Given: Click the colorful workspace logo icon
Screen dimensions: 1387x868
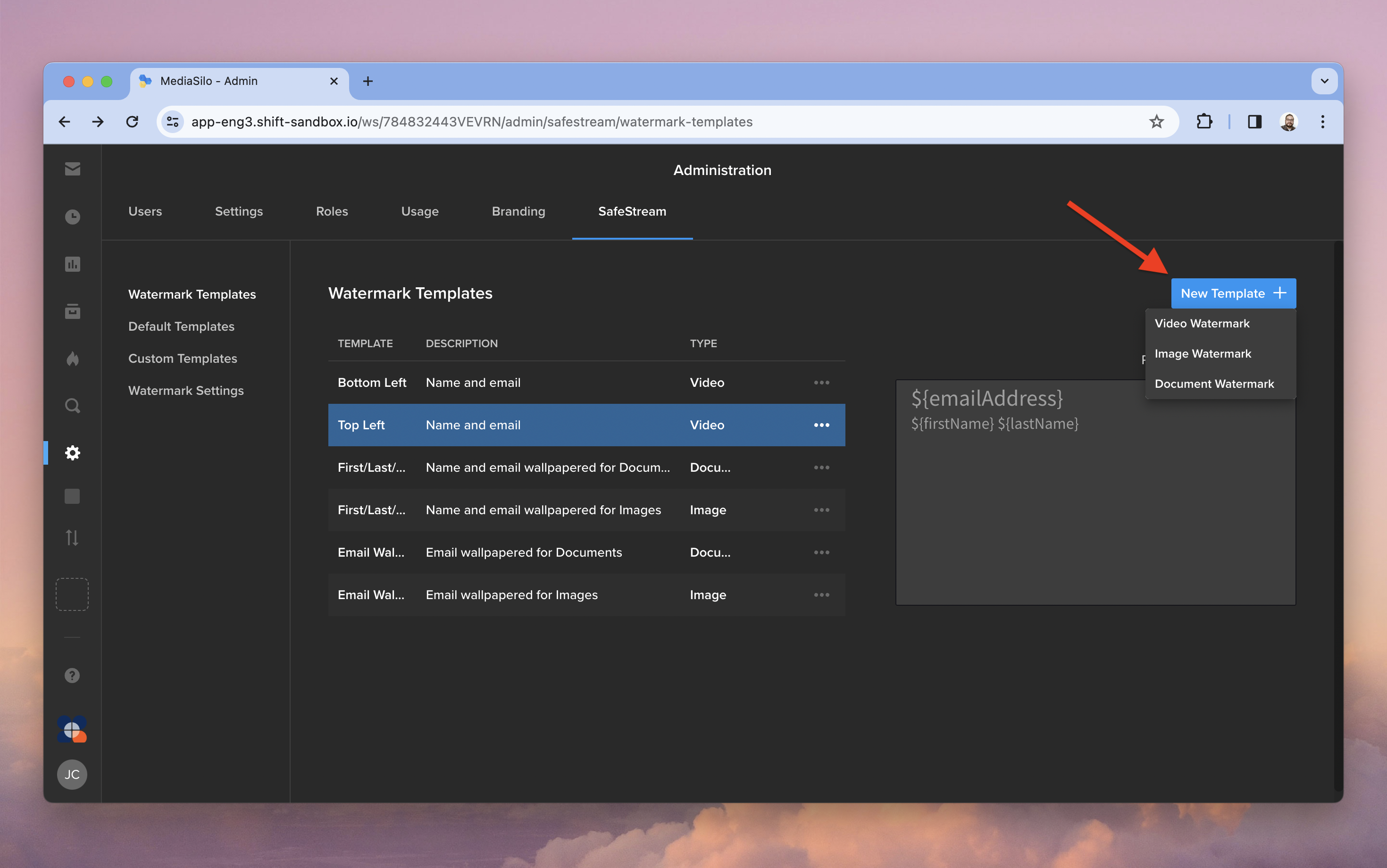Looking at the screenshot, I should tap(72, 729).
